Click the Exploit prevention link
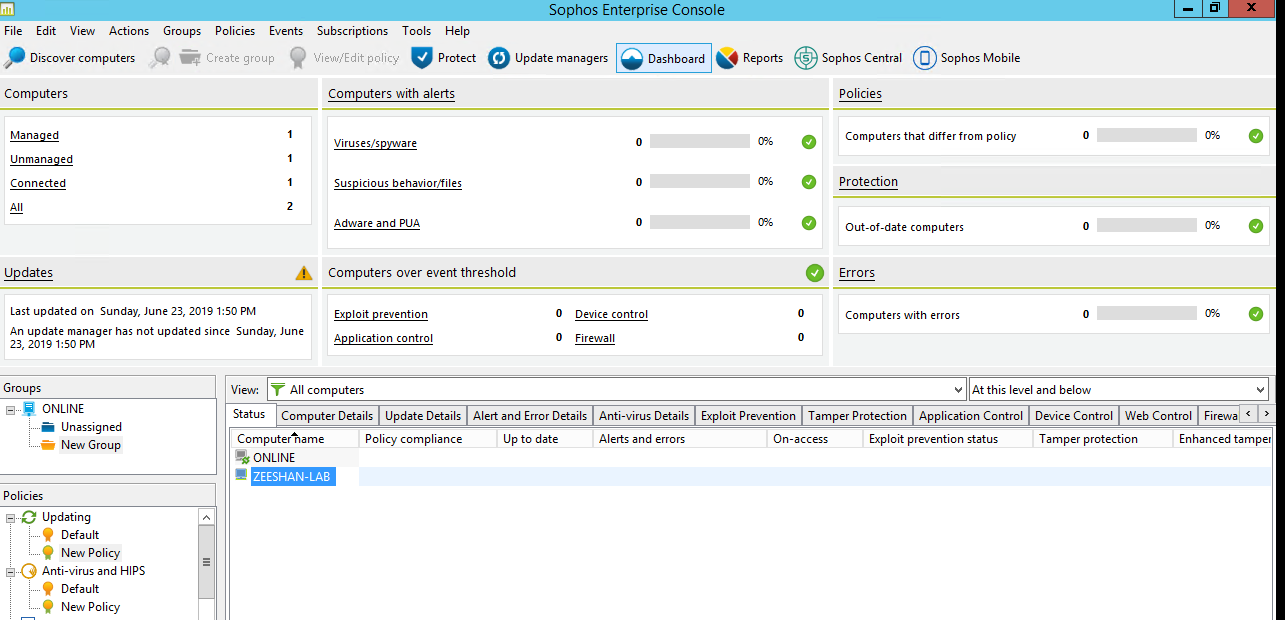This screenshot has height=620, width=1285. 381,314
